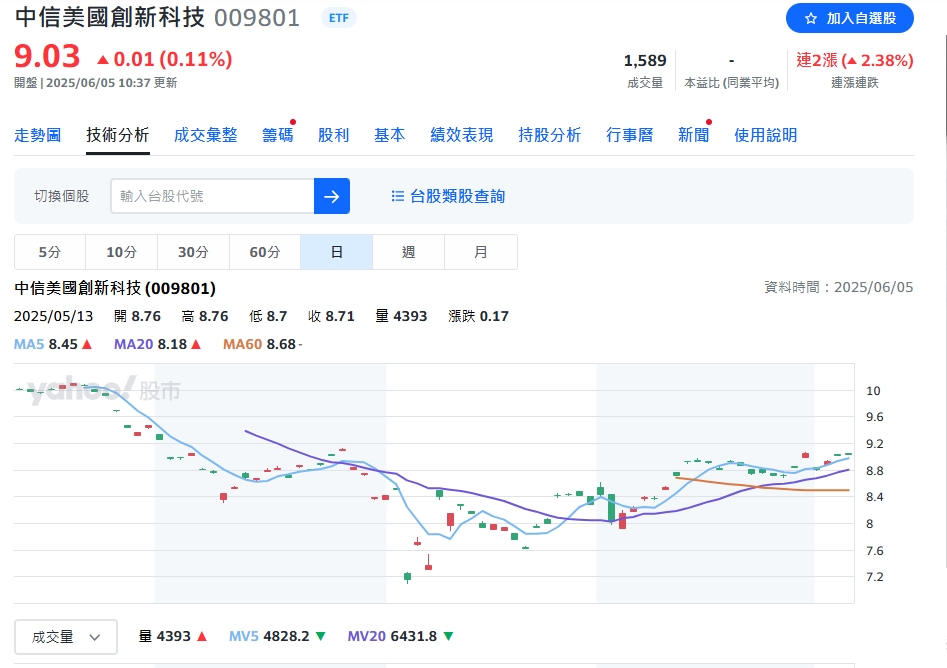Click the tall green candlestick near price 8
Viewport: 947px width, 668px height.
pos(612,509)
